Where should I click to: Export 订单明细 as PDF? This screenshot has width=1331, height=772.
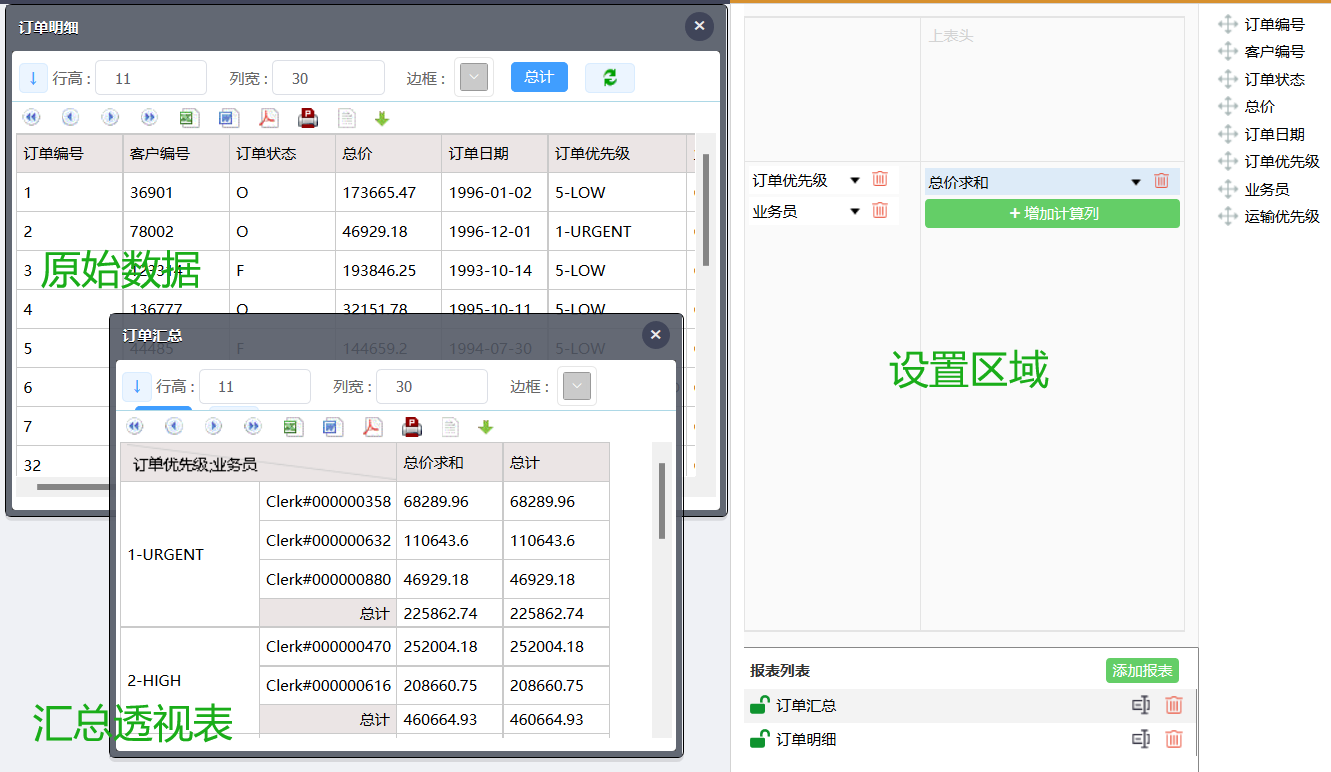point(268,118)
